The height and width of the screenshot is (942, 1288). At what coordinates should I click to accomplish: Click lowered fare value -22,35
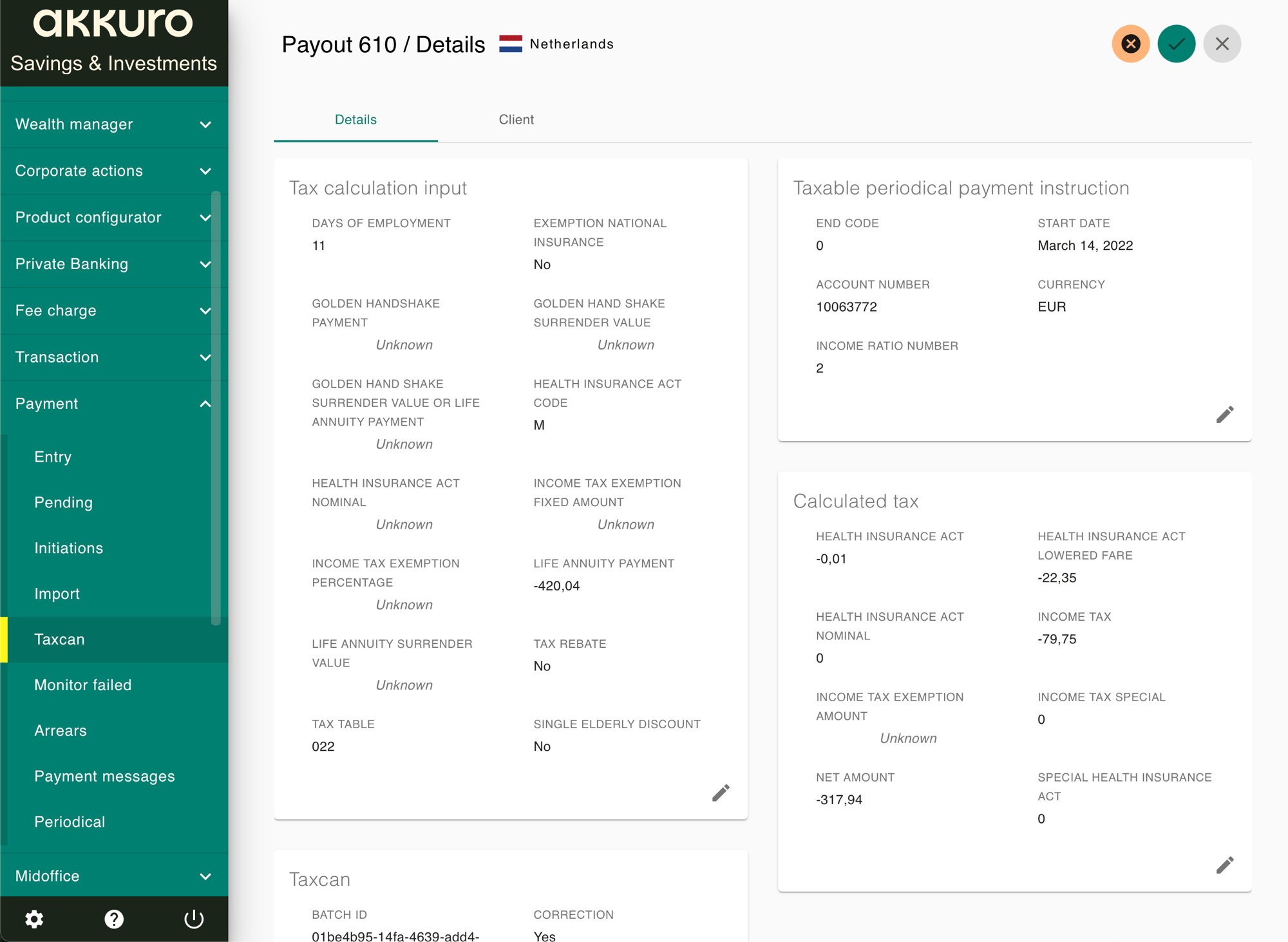1057,578
